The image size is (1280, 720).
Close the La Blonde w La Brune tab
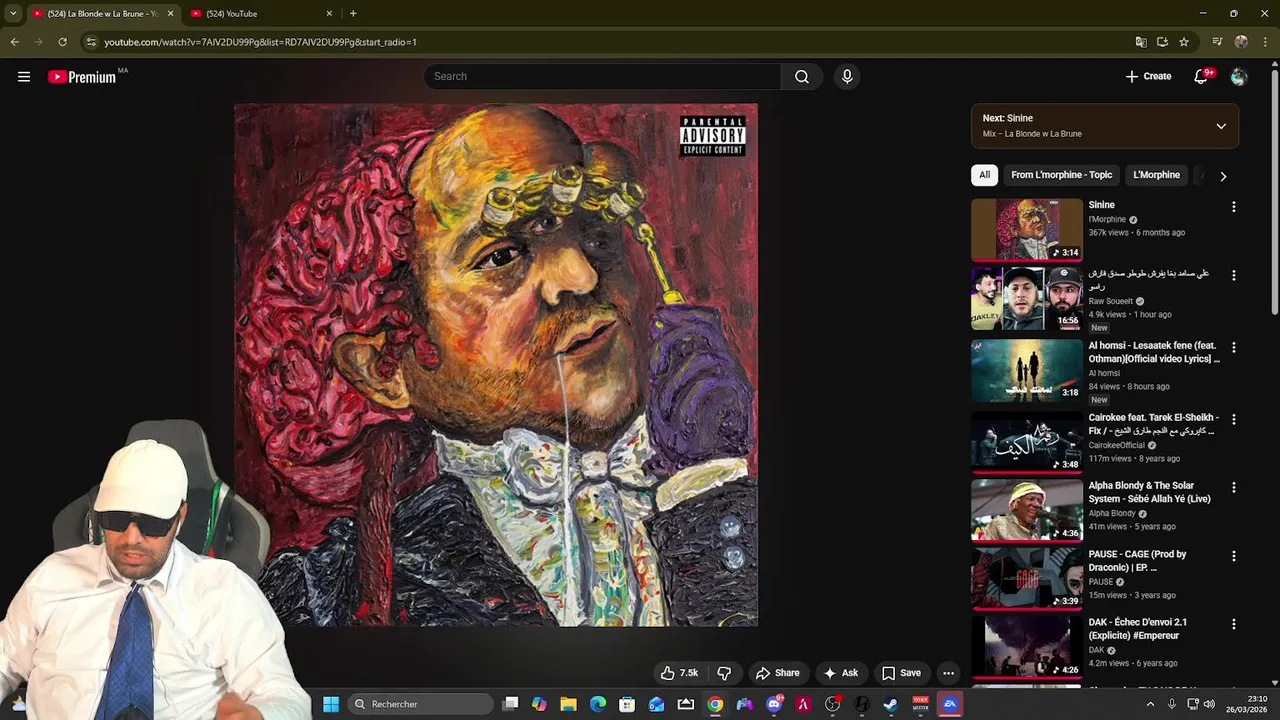(x=170, y=14)
